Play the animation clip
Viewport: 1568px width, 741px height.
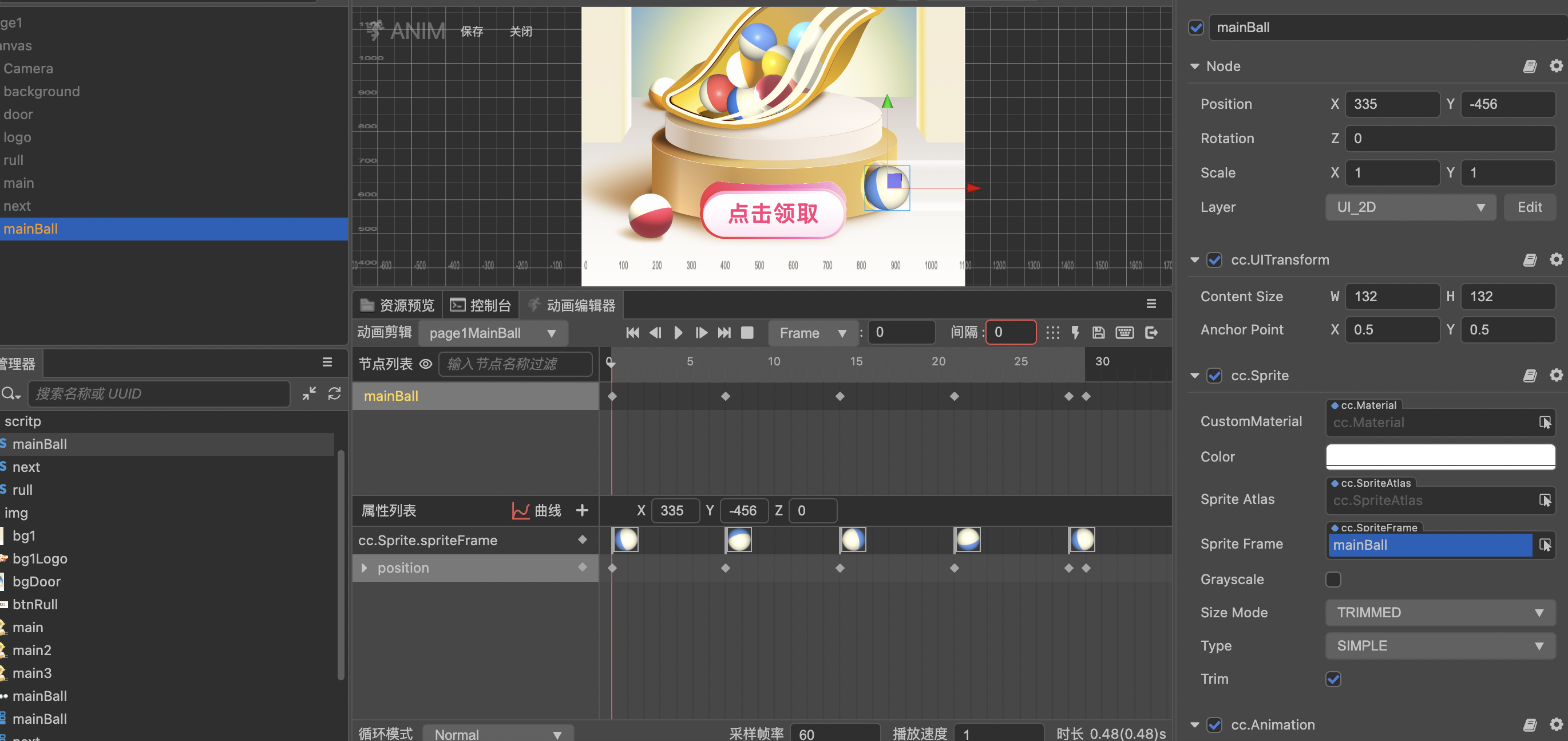coord(678,333)
